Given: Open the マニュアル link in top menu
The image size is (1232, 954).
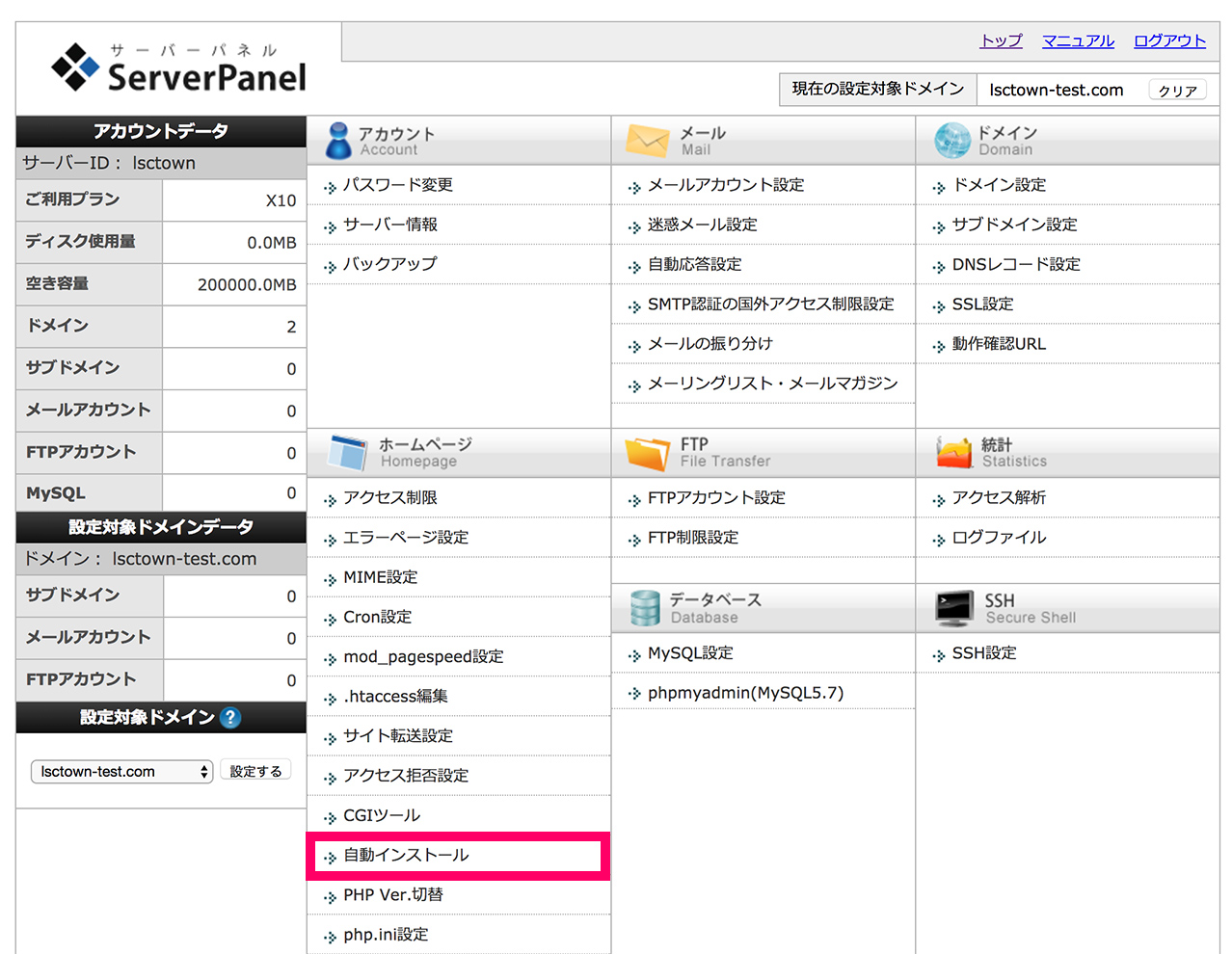Looking at the screenshot, I should click(x=1078, y=40).
